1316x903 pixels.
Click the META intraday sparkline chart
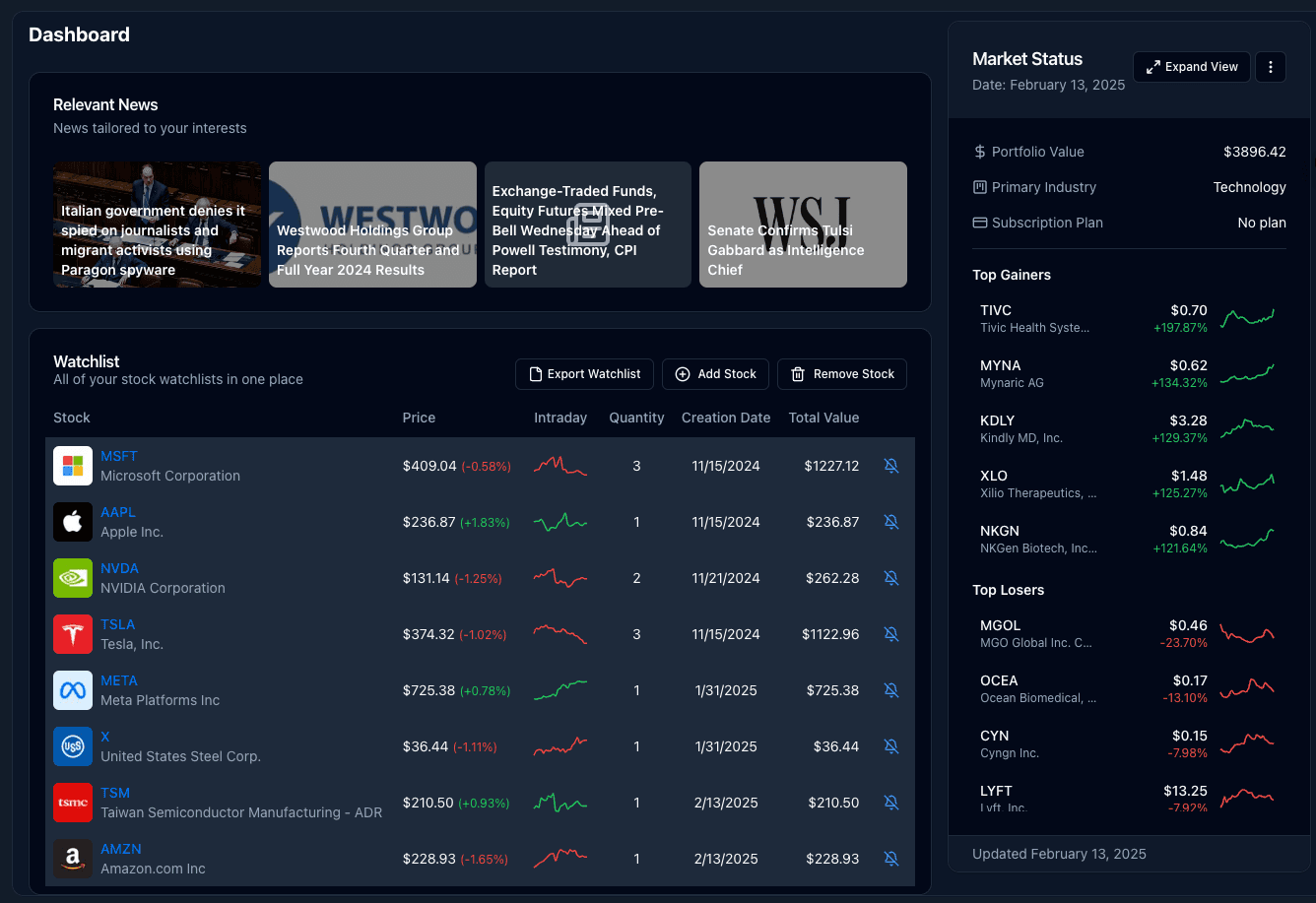(560, 690)
